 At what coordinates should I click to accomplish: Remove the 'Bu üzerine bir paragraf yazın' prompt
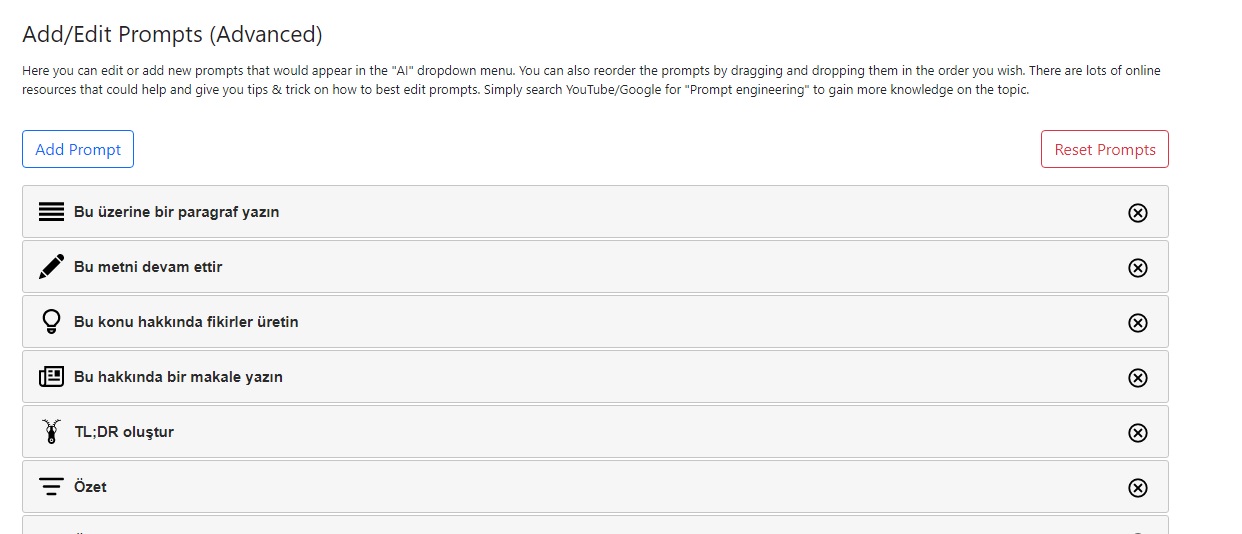click(x=1138, y=212)
